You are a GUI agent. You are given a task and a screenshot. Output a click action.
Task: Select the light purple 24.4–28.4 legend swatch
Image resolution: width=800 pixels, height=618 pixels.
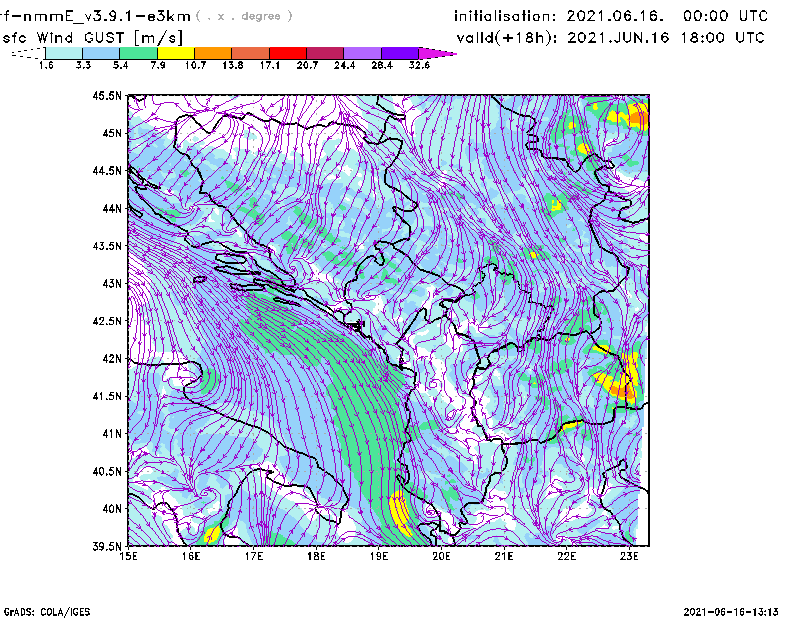[x=363, y=53]
